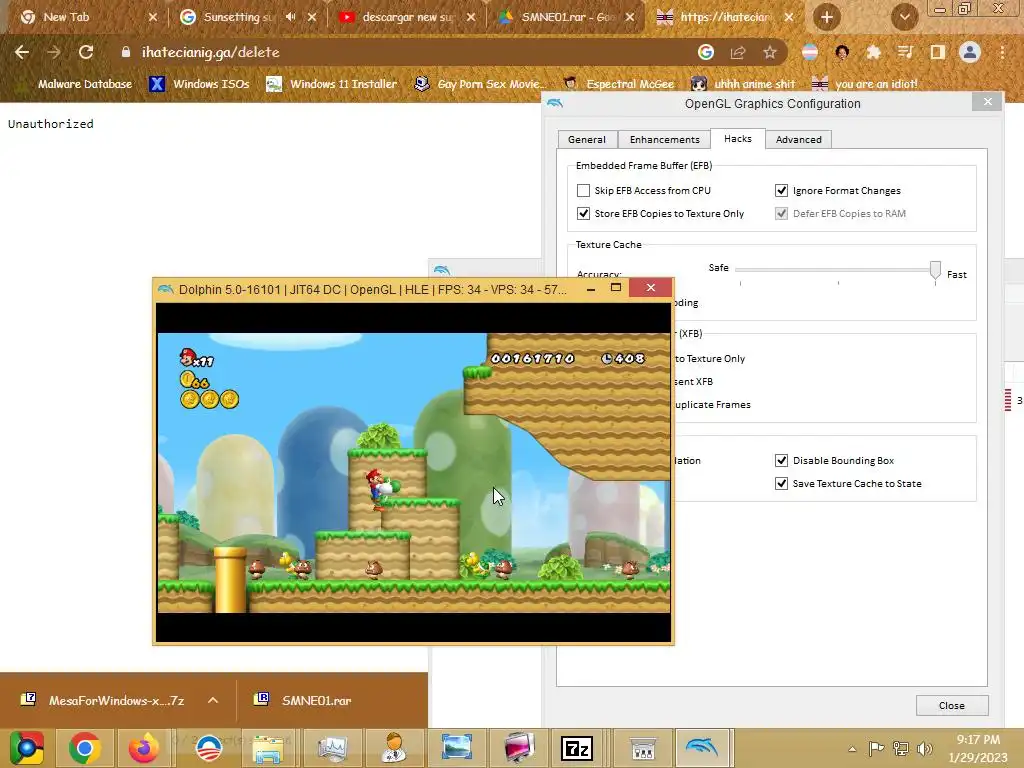Uncheck Save Texture Cache to State
This screenshot has height=768, width=1024.
click(x=781, y=483)
